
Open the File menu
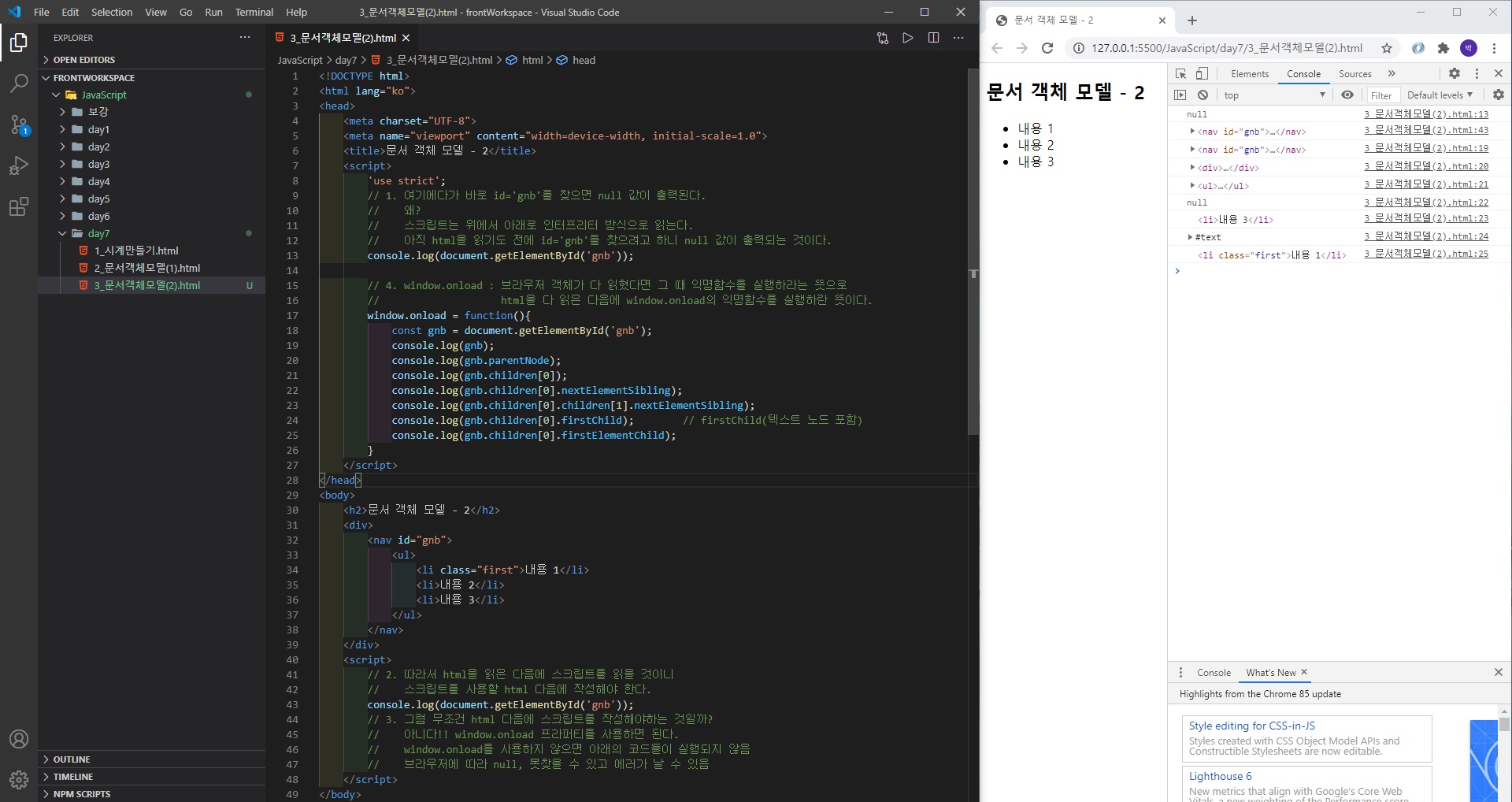[x=42, y=12]
